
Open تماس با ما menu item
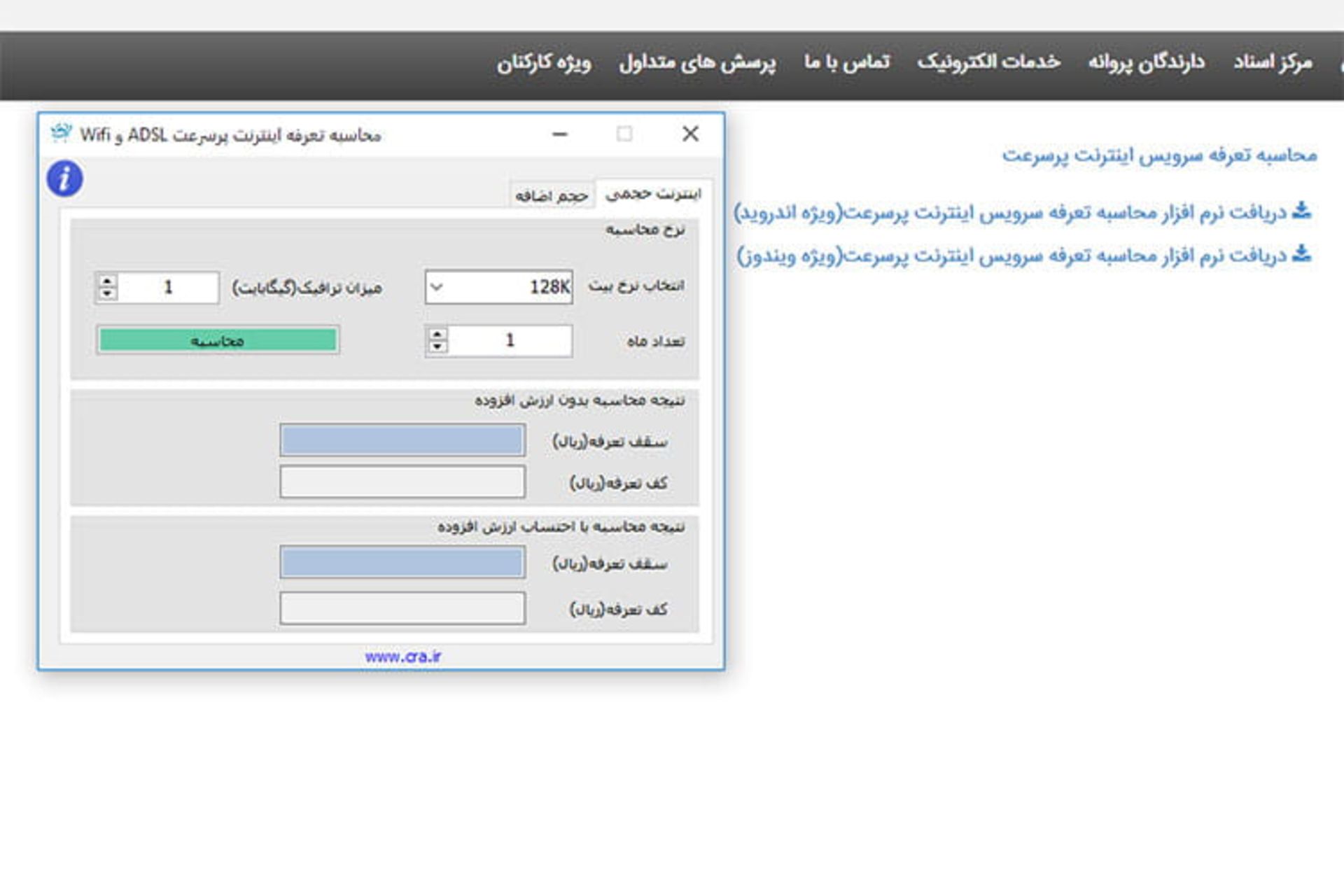point(847,62)
